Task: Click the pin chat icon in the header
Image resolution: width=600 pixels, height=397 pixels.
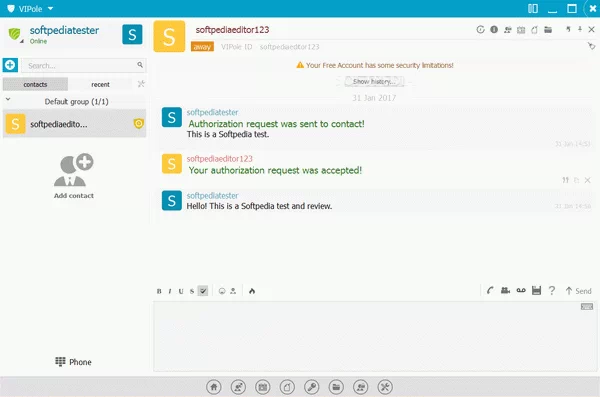Action: pyautogui.click(x=580, y=29)
